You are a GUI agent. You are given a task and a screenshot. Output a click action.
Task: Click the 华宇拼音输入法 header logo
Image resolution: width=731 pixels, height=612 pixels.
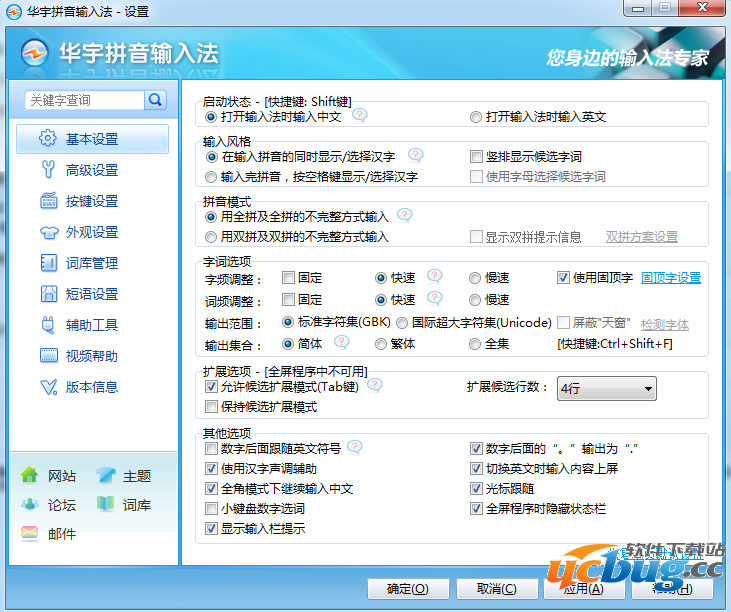[34, 53]
